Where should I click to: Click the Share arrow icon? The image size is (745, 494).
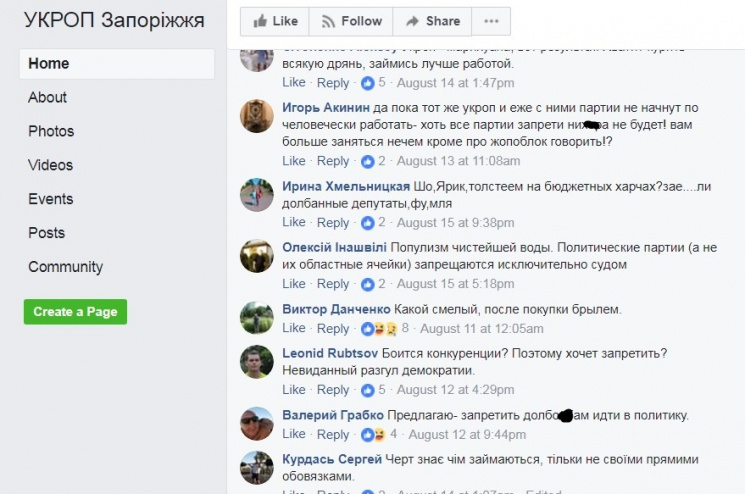(x=410, y=21)
